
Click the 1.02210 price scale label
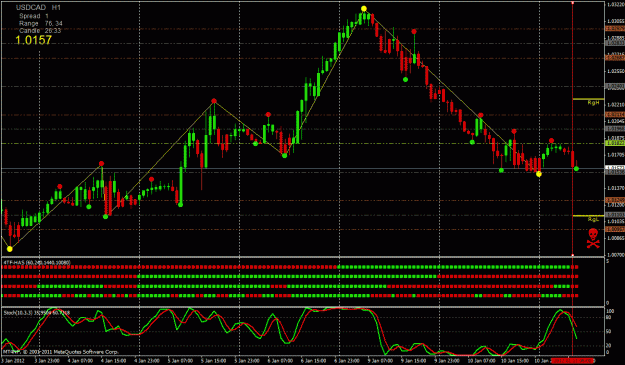[615, 104]
